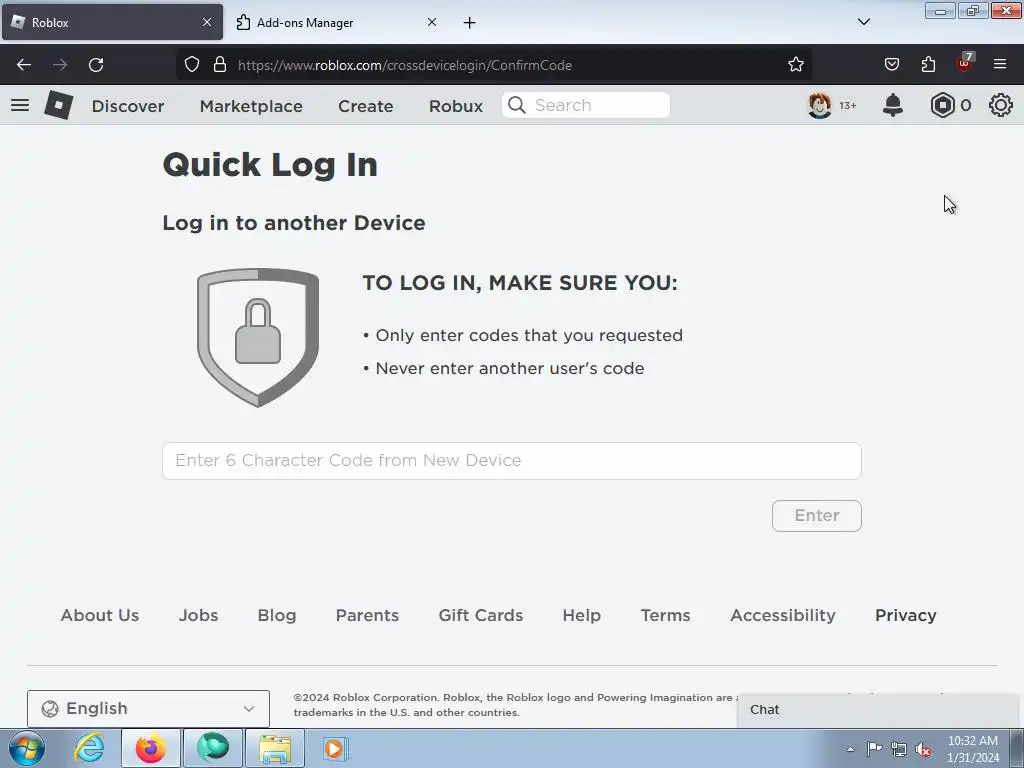The image size is (1024, 768).
Task: Switch to the Add-ons Manager tab
Action: 336,22
